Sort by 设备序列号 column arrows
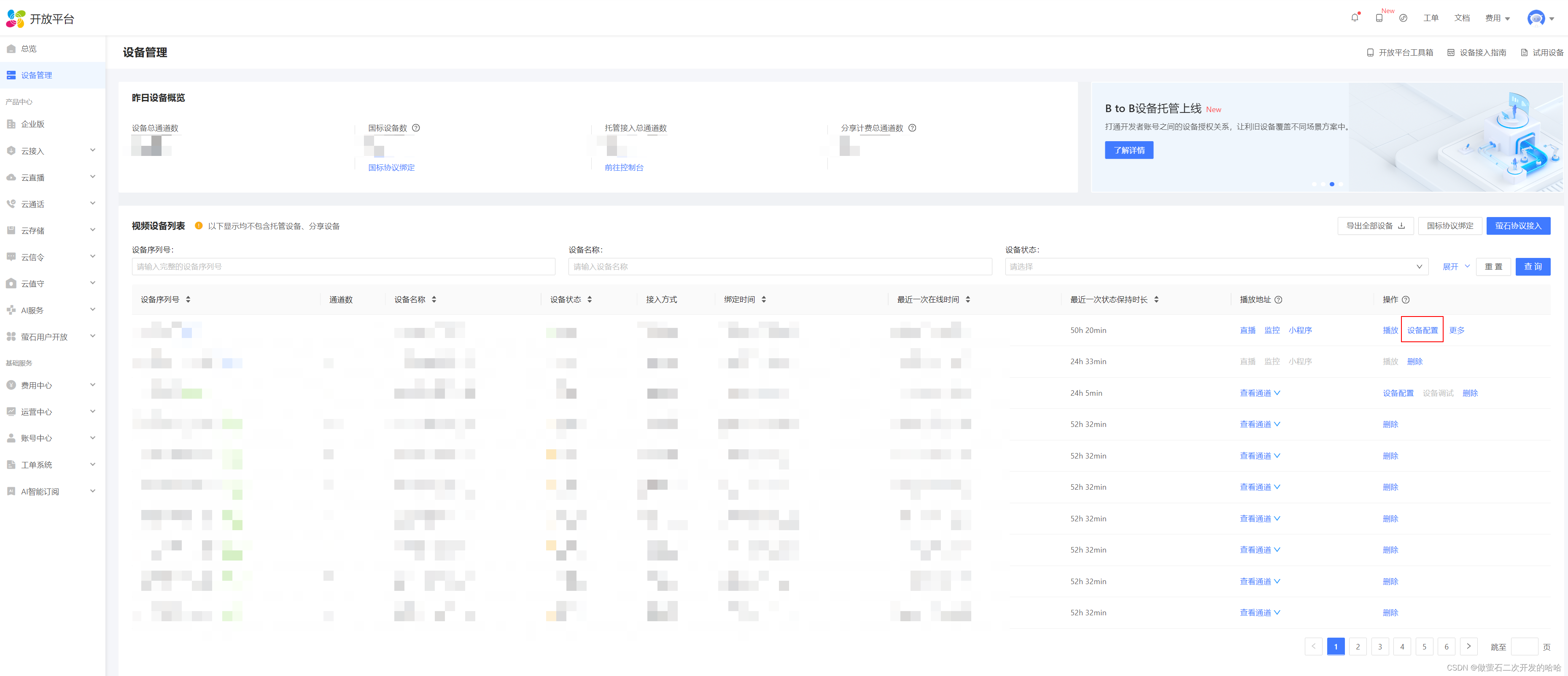 [x=188, y=299]
